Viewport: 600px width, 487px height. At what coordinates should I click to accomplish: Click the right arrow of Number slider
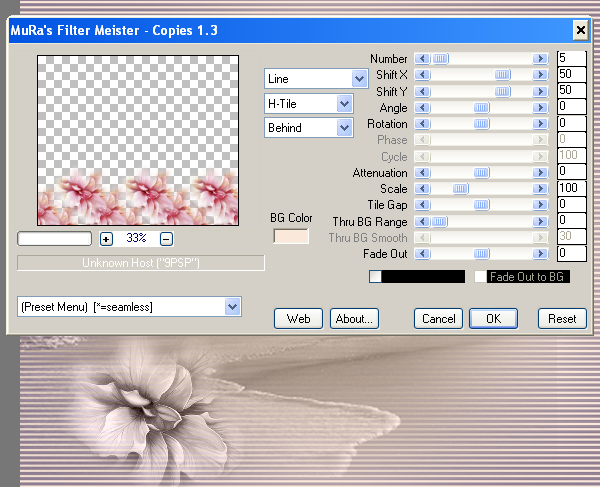pos(540,59)
